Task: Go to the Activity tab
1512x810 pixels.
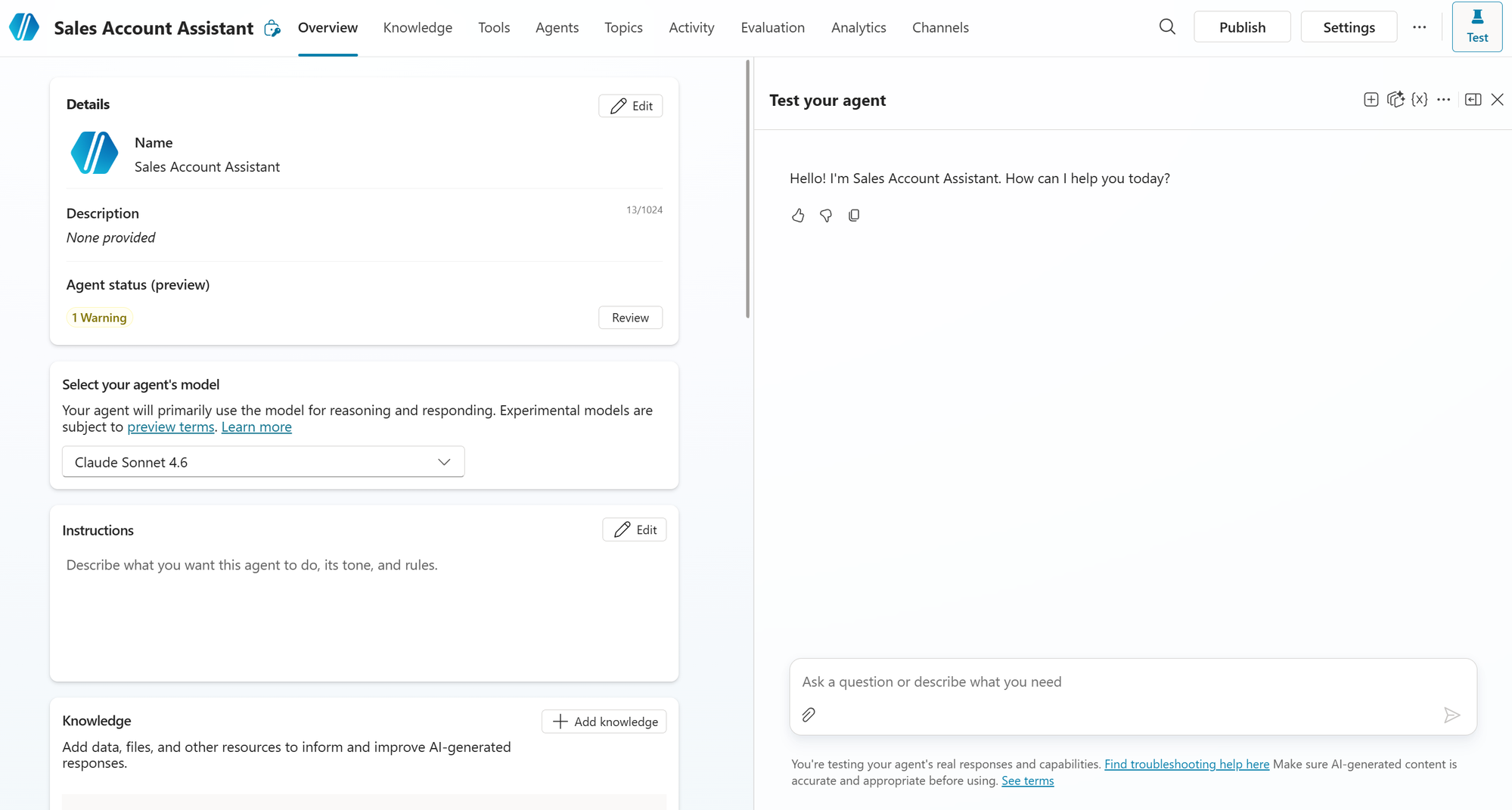Action: coord(691,28)
